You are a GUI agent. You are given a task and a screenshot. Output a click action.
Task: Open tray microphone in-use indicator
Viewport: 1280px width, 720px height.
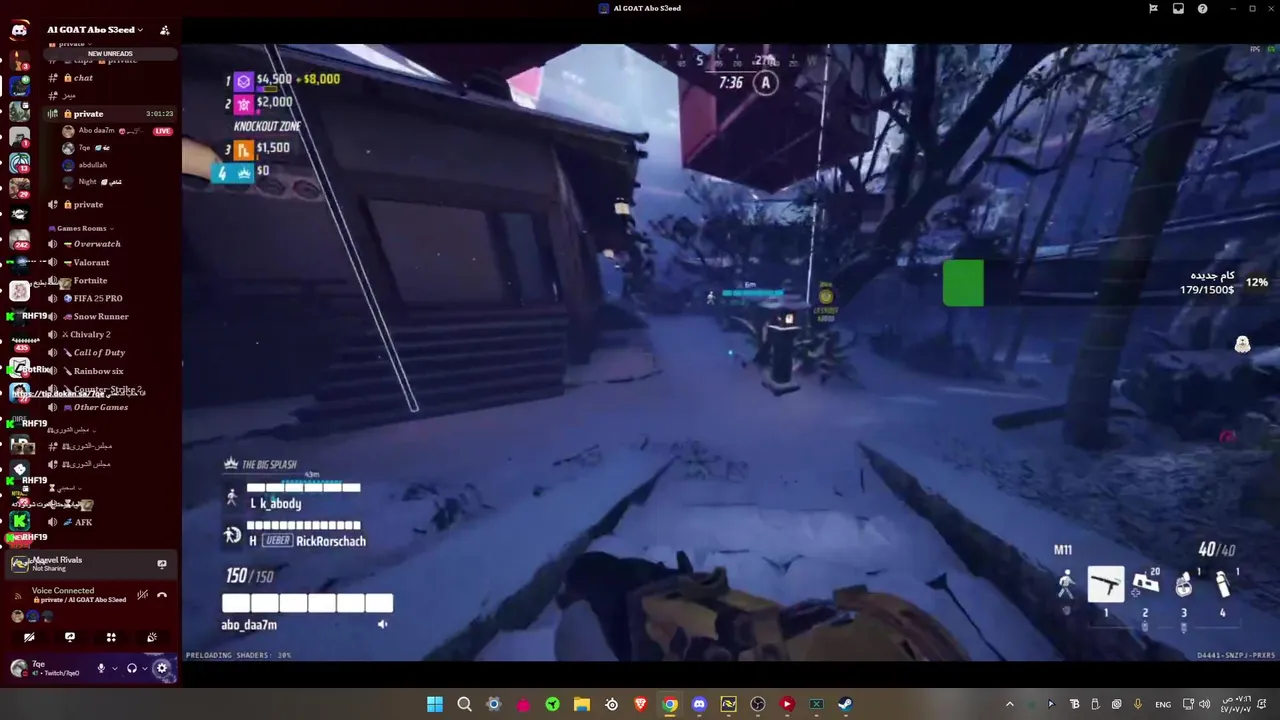(1138, 704)
